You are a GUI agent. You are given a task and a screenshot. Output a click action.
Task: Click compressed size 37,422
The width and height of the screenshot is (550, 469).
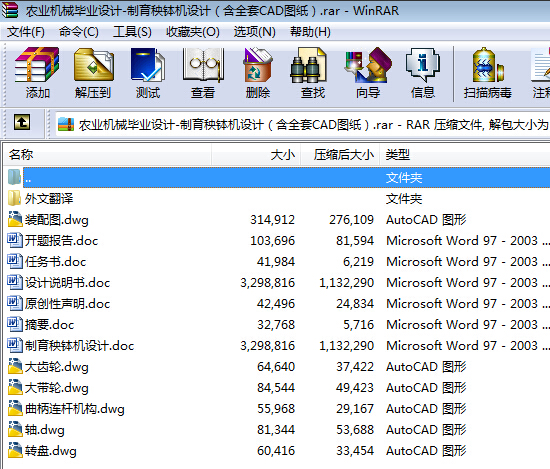point(355,367)
